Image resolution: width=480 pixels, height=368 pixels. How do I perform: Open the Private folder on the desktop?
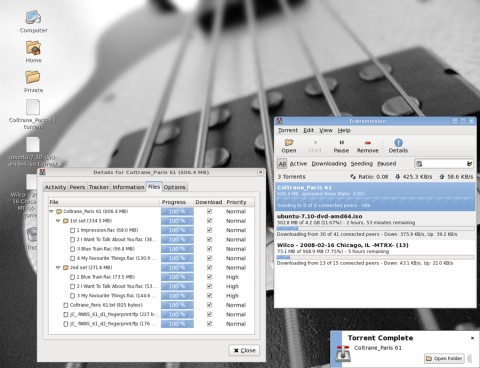point(33,82)
